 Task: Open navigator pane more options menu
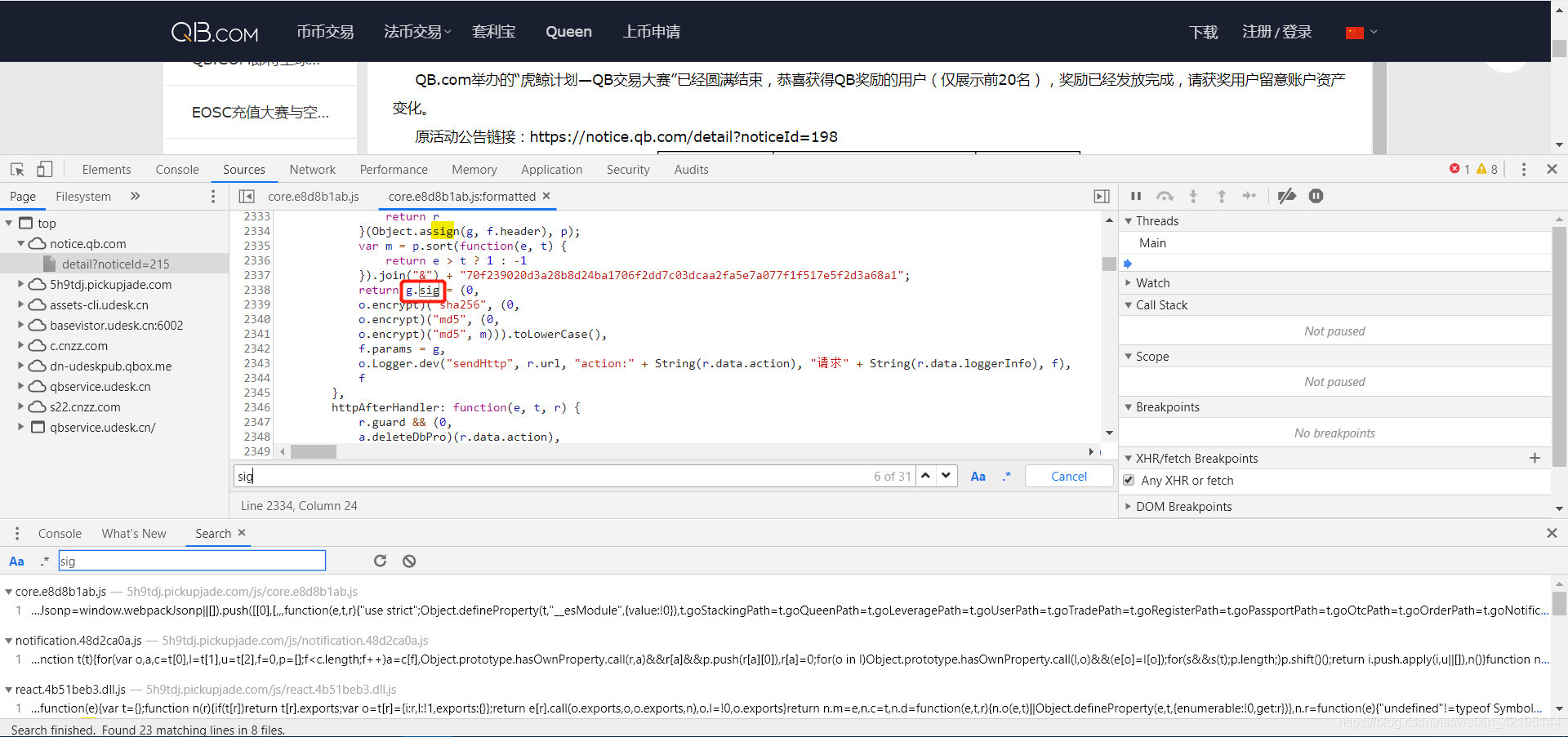(213, 196)
